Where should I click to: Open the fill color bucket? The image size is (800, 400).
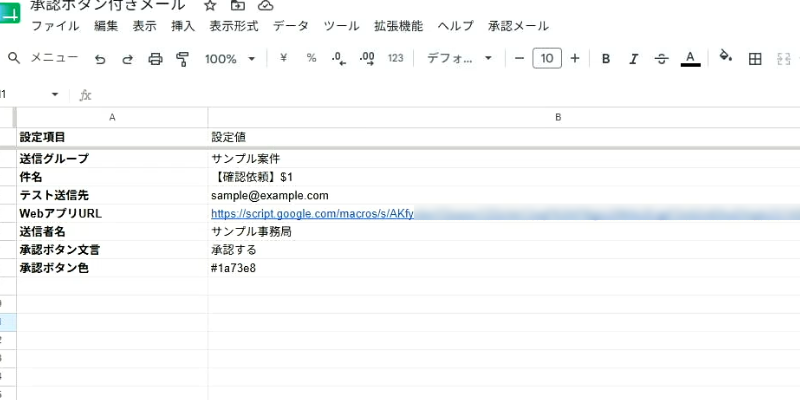(725, 56)
